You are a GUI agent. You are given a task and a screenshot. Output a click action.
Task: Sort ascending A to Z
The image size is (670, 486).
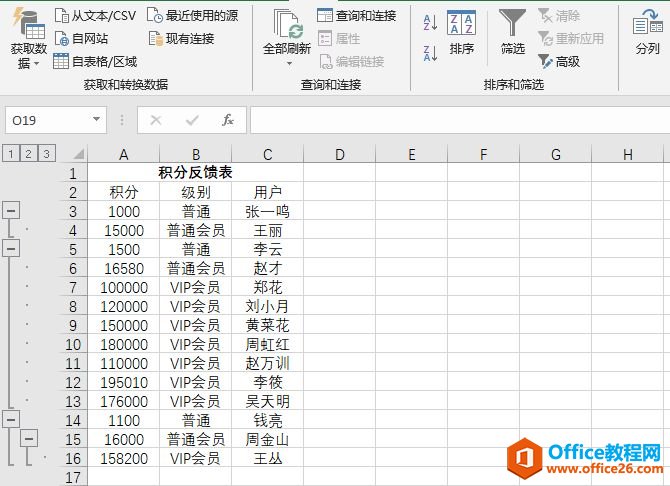point(430,22)
